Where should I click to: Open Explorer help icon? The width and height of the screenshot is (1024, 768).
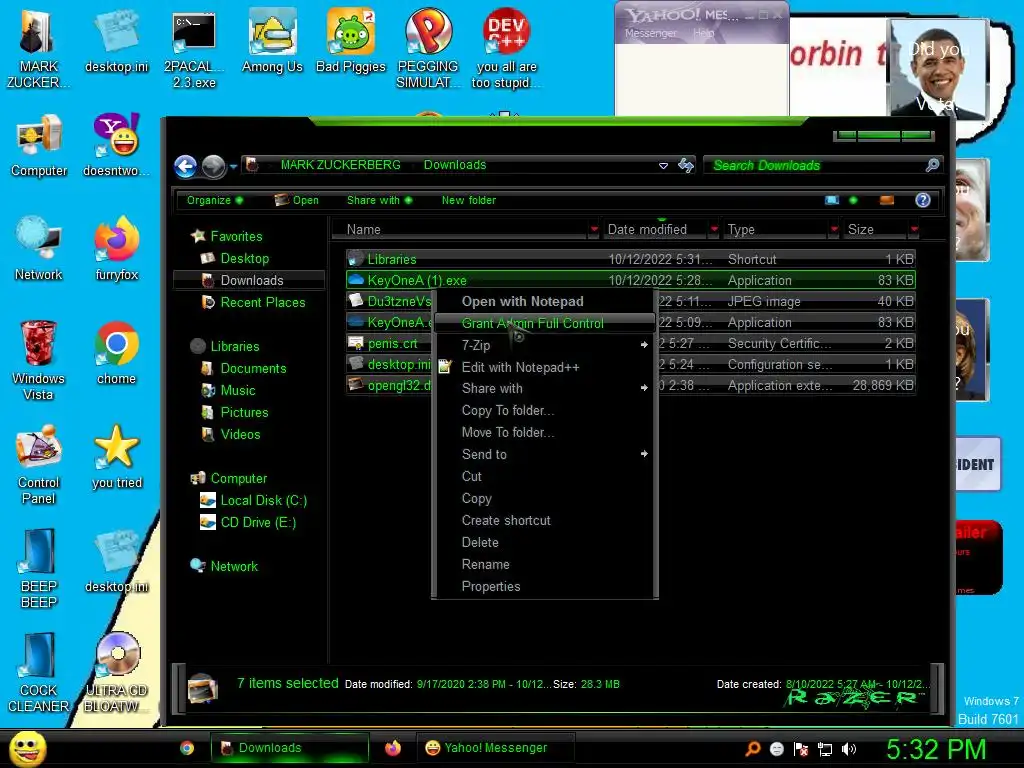tap(923, 200)
